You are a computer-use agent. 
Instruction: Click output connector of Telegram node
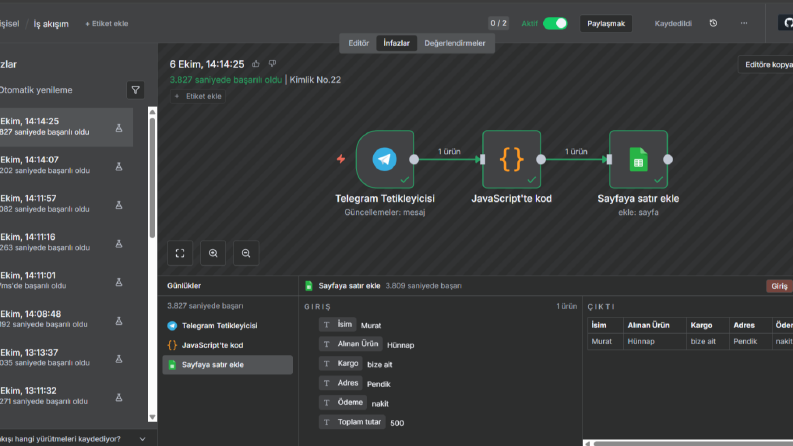[414, 159]
